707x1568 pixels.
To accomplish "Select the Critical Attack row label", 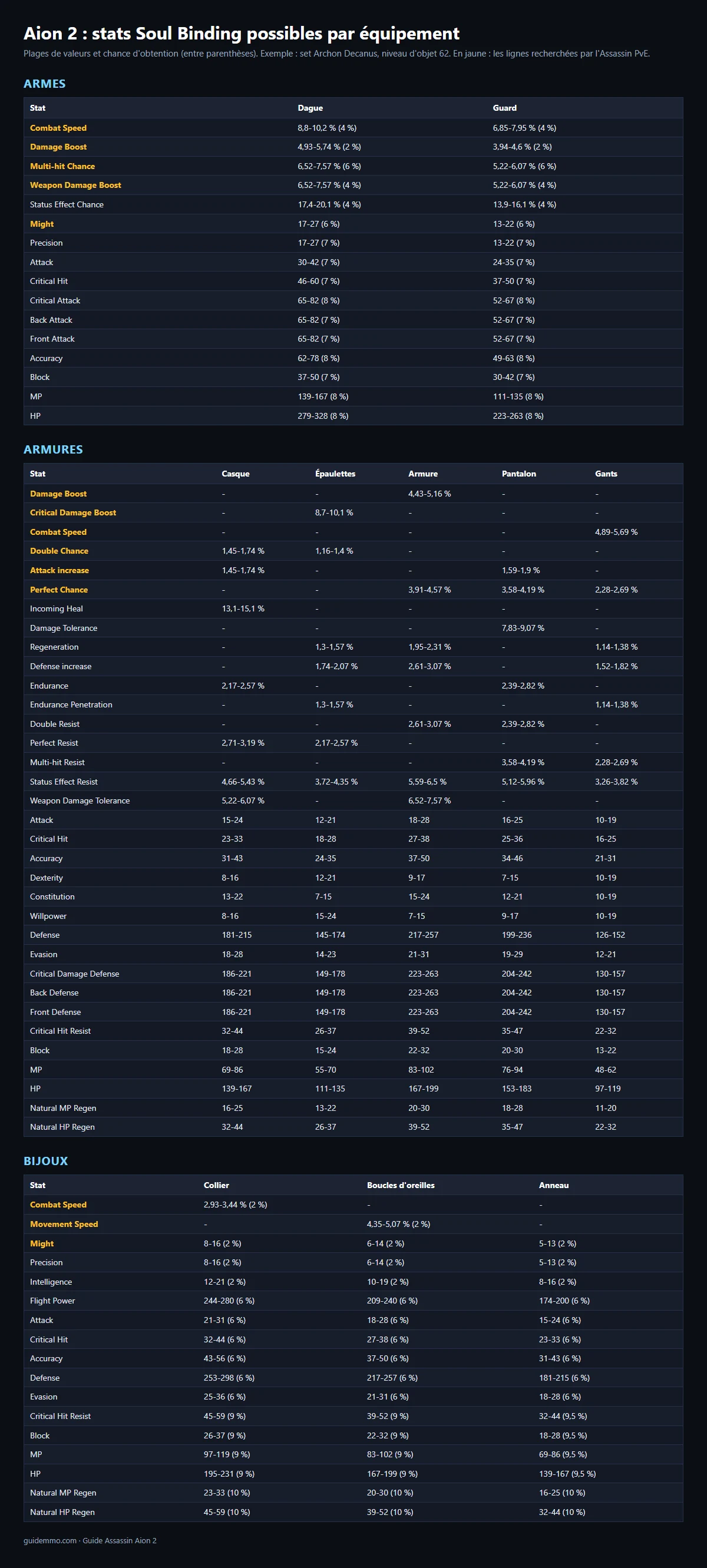I will point(55,300).
